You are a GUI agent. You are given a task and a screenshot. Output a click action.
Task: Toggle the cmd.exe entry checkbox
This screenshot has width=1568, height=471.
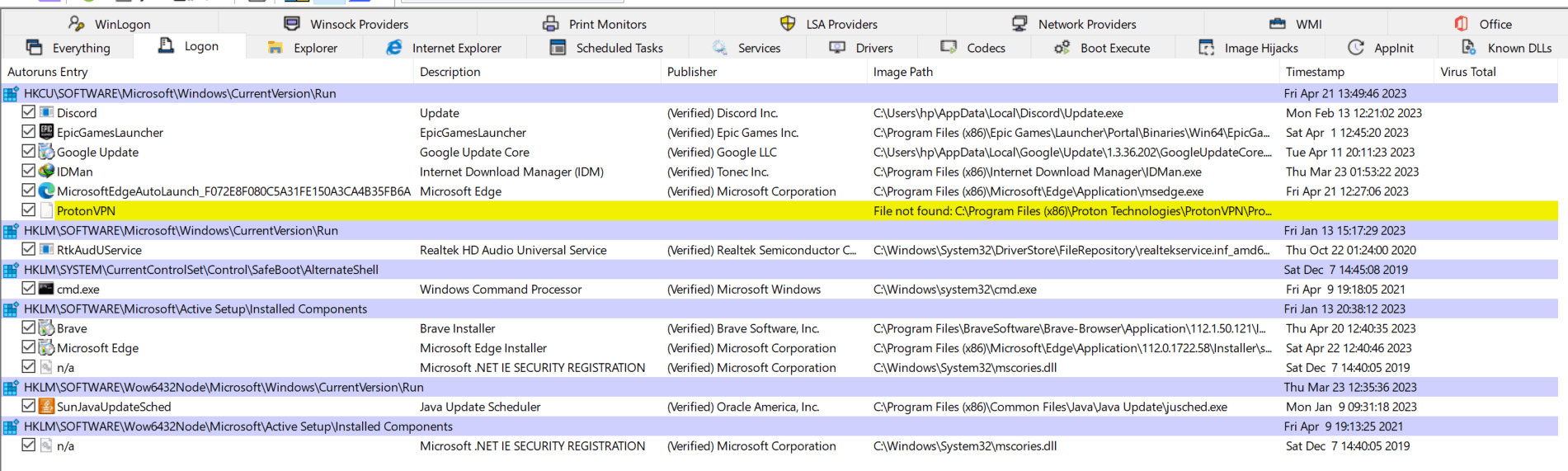coord(29,289)
